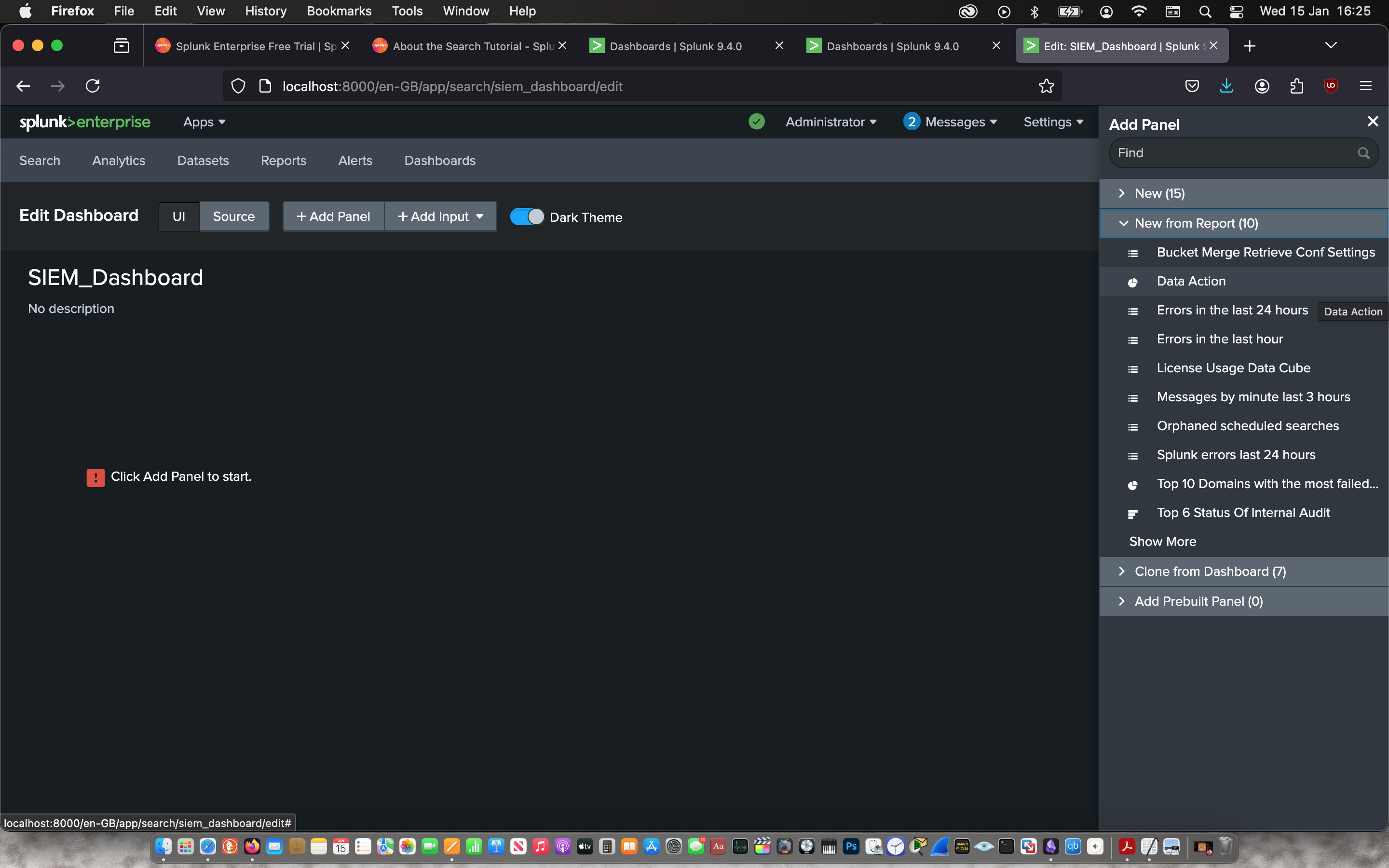Click pie chart icon beside Data Action

tap(1132, 282)
